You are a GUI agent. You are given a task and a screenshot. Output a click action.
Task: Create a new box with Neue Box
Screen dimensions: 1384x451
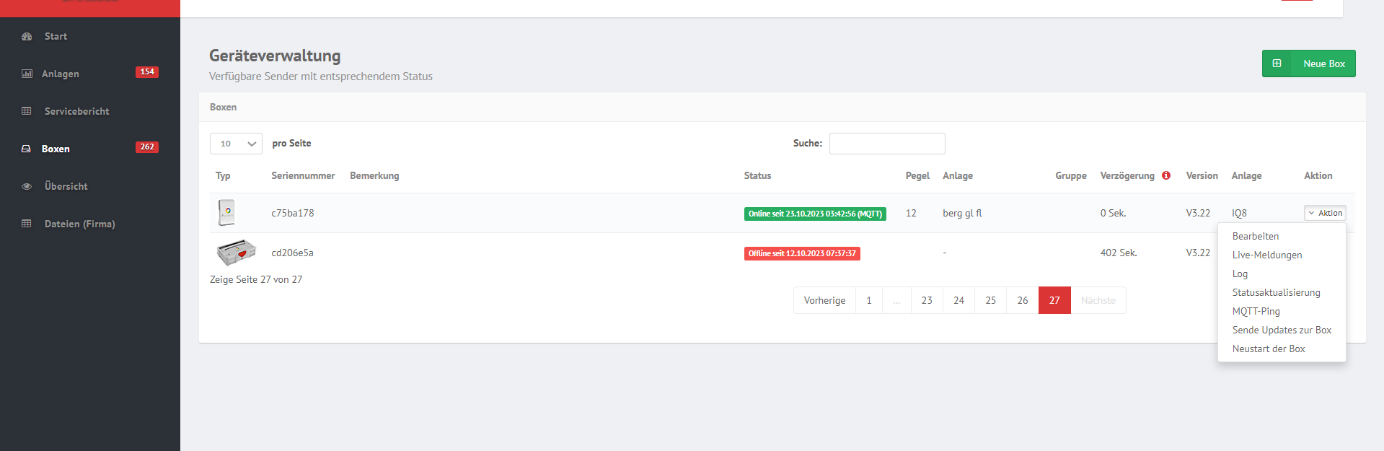1308,64
